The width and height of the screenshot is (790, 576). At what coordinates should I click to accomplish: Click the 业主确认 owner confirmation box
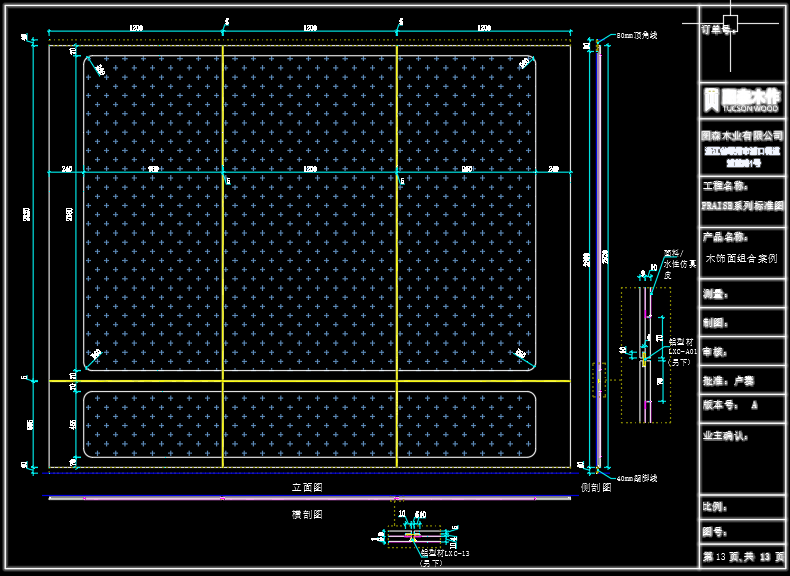741,460
